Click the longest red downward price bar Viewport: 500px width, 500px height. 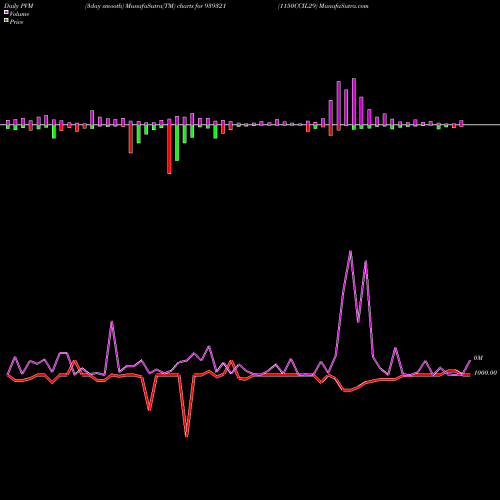tap(169, 149)
